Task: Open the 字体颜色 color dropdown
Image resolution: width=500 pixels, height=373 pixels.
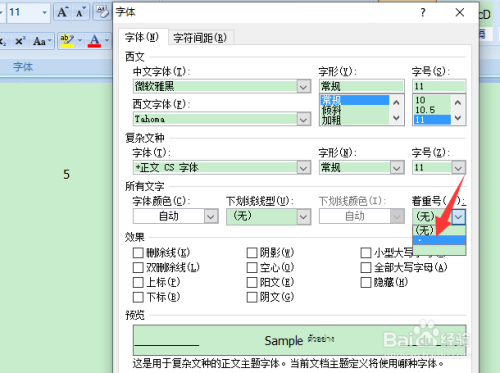Action: point(211,217)
